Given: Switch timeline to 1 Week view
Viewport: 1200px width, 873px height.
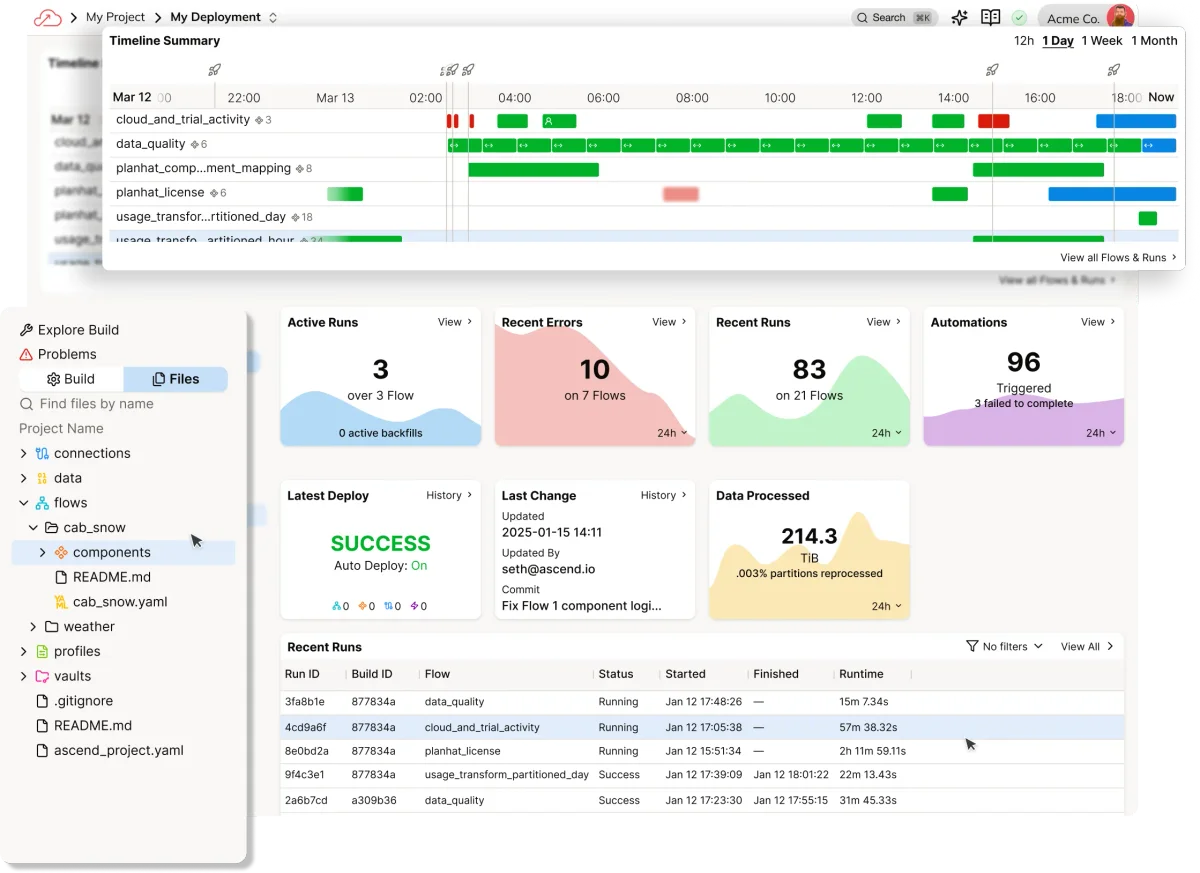Looking at the screenshot, I should pyautogui.click(x=1101, y=41).
